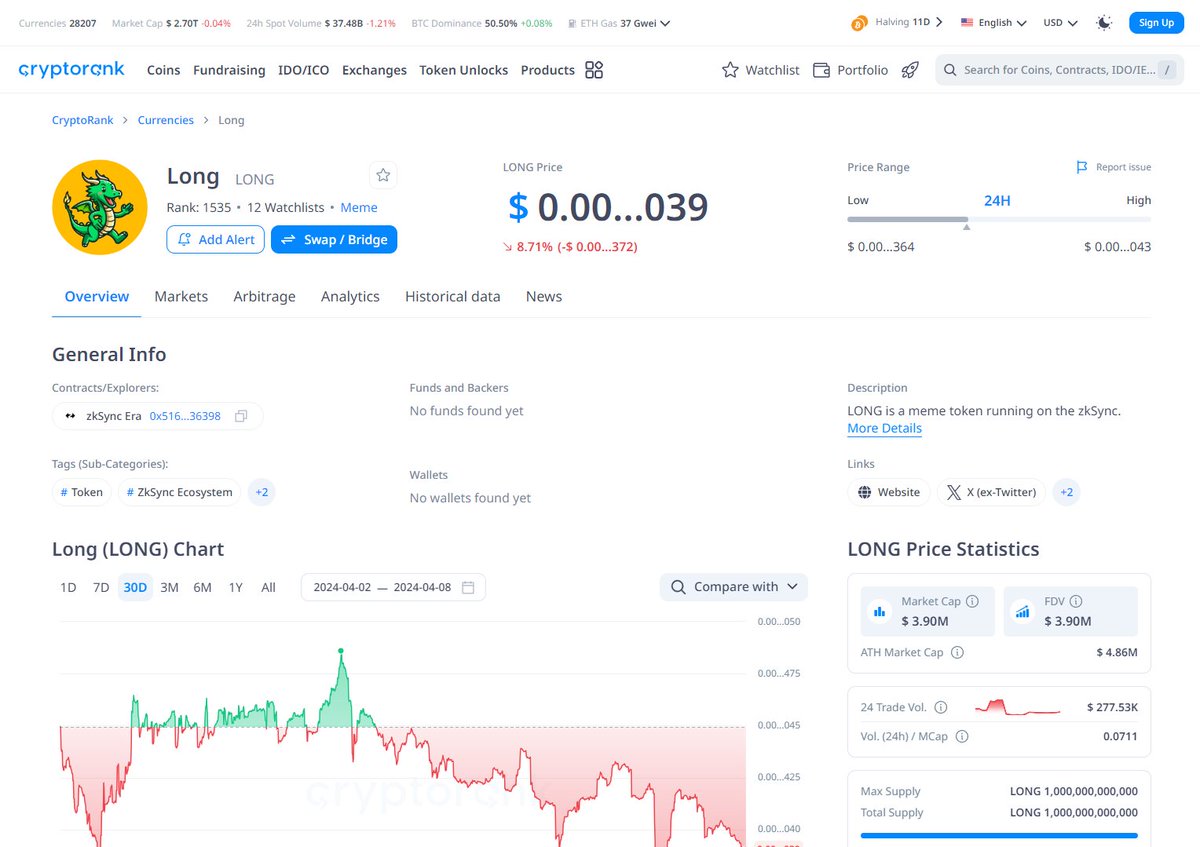The width and height of the screenshot is (1200, 847).
Task: Click the Swap / Bridge button
Action: (x=334, y=240)
